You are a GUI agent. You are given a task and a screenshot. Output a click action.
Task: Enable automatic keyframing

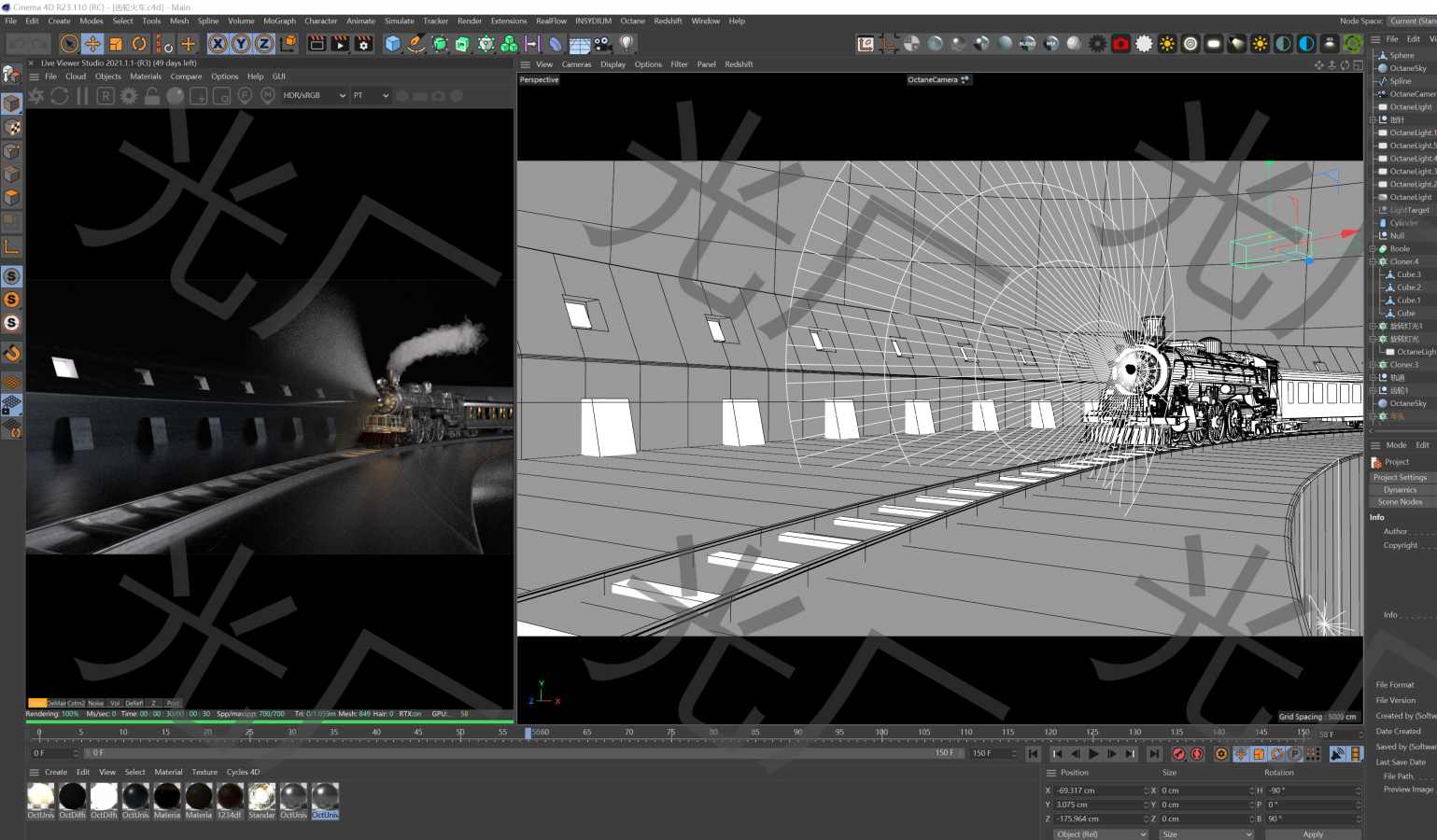(1197, 754)
